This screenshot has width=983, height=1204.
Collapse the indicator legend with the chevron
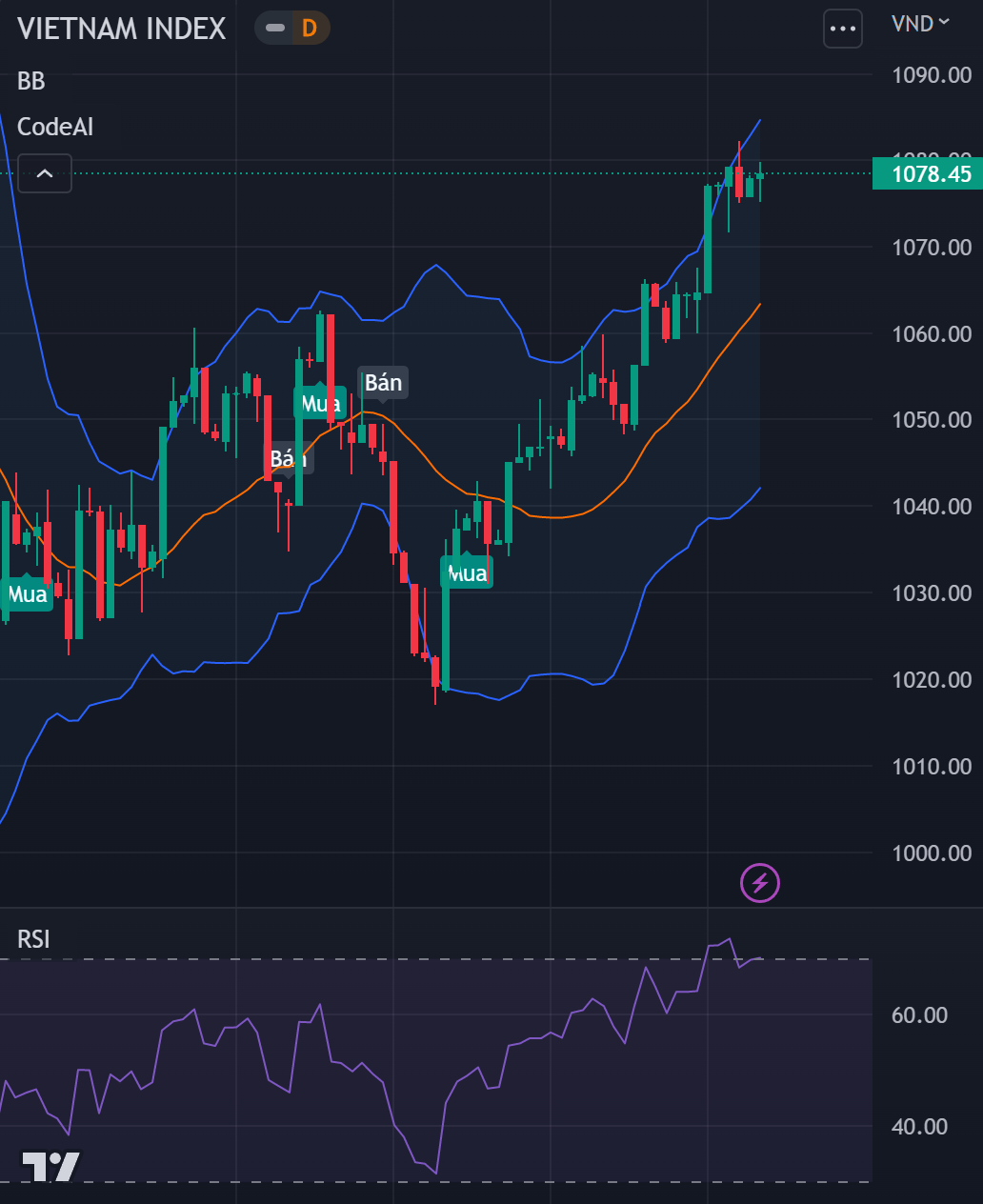point(45,173)
